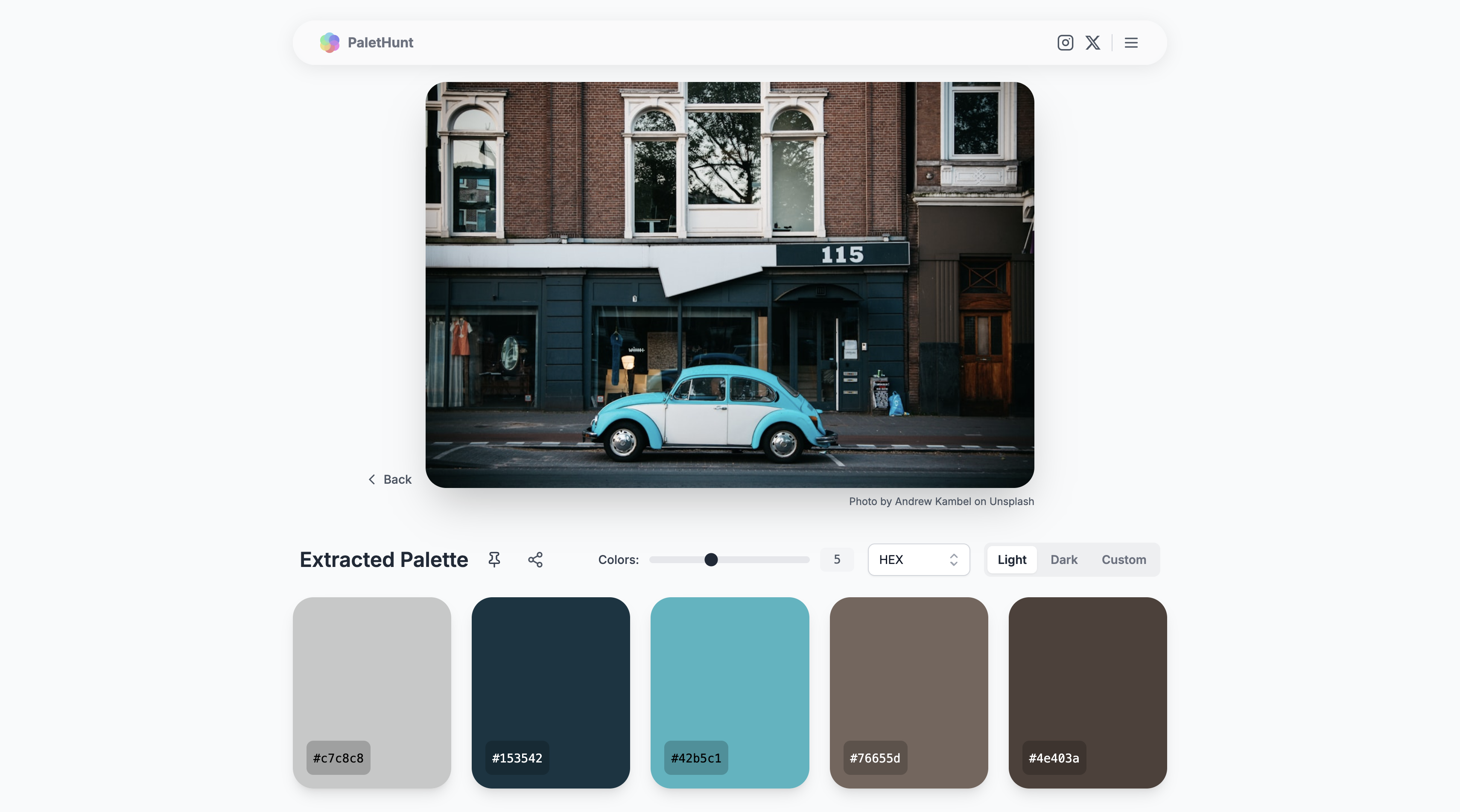Pin the extracted palette
The height and width of the screenshot is (812, 1460).
coord(494,559)
